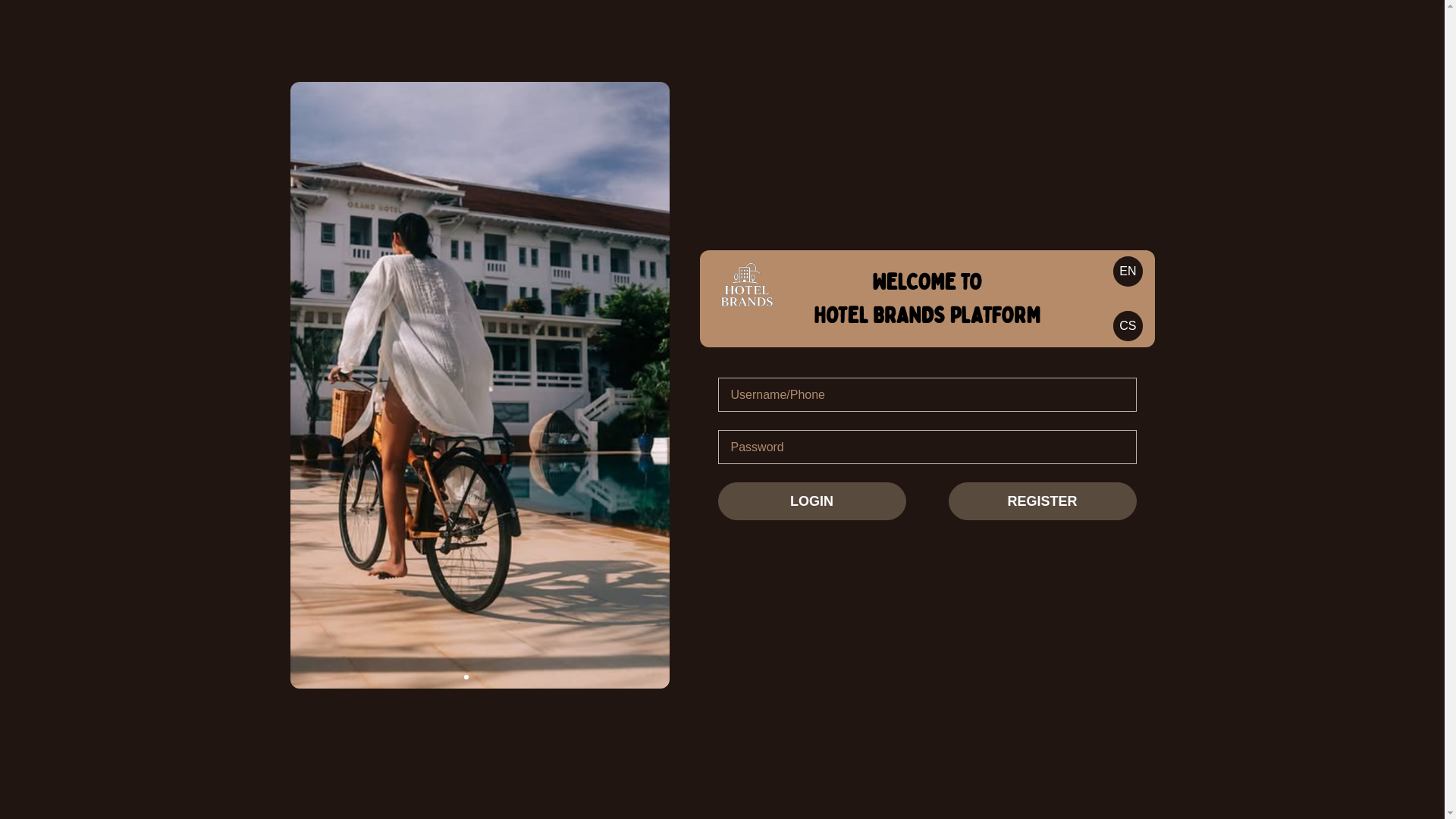Click the hotel slideshow image
This screenshot has width=1456, height=819.
click(x=480, y=385)
